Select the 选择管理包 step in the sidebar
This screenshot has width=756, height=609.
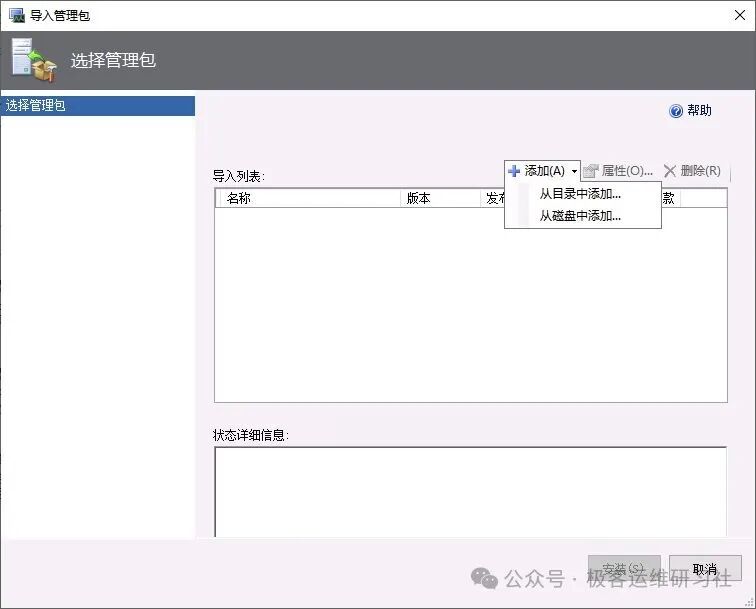pos(98,106)
